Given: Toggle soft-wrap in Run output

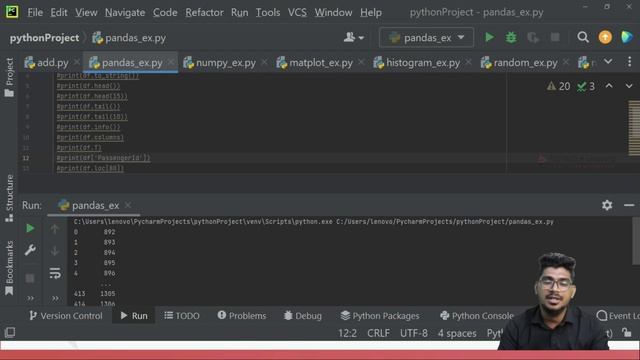Looking at the screenshot, I should [55, 273].
